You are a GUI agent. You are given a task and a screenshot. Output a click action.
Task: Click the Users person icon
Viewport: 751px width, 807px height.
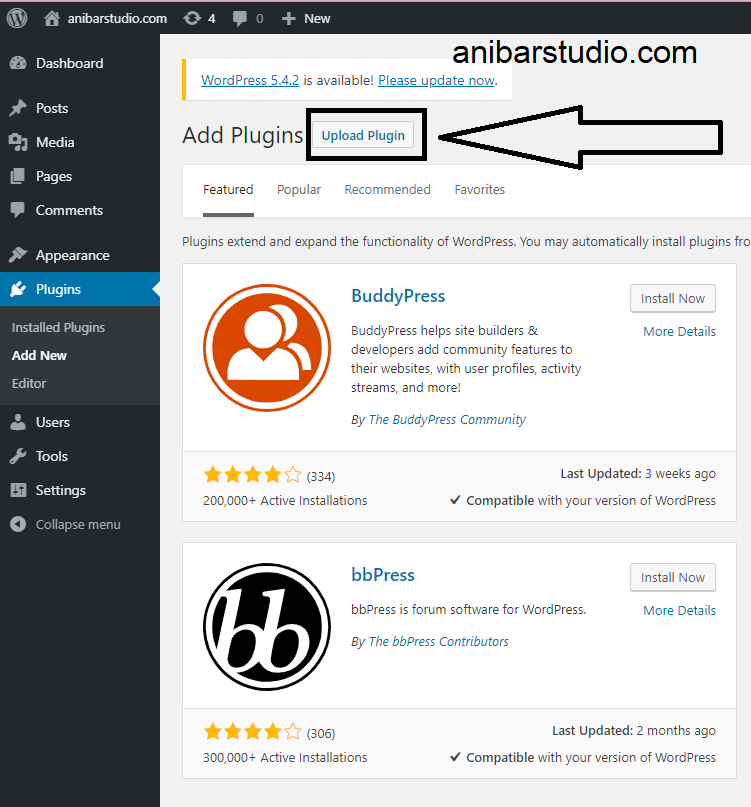pos(18,422)
